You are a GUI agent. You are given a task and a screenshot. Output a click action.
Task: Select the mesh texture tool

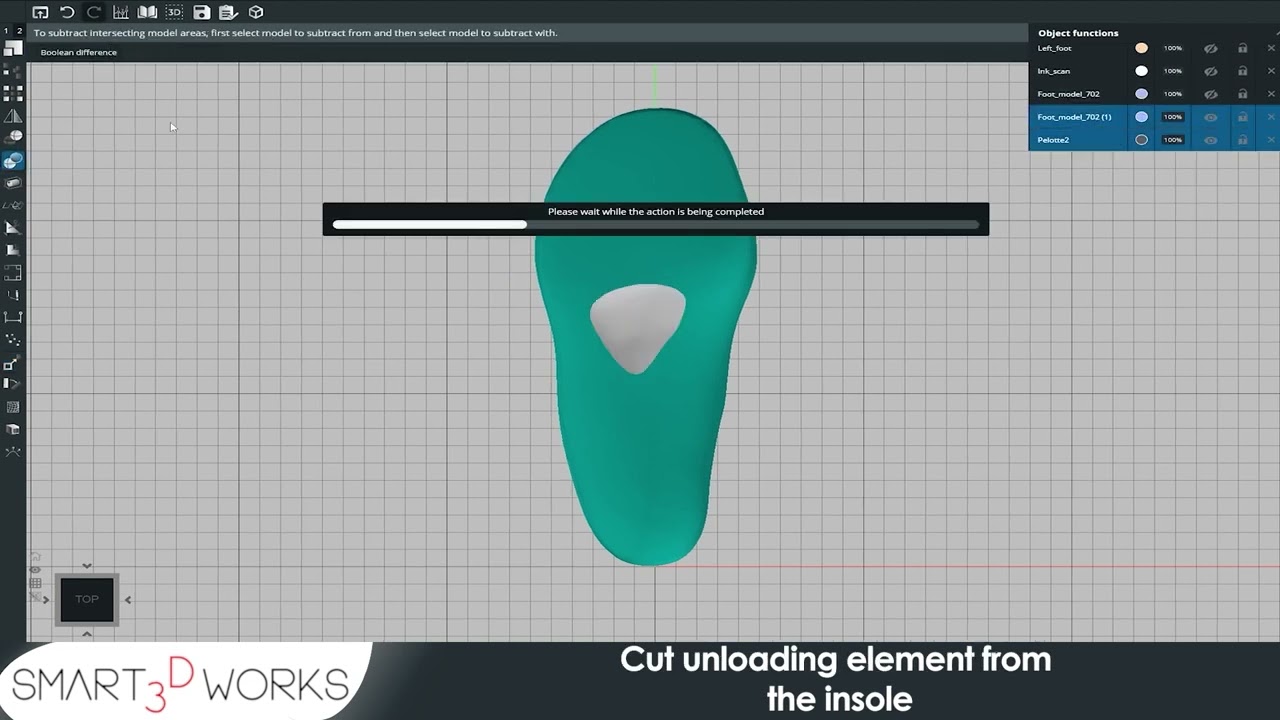tap(13, 407)
